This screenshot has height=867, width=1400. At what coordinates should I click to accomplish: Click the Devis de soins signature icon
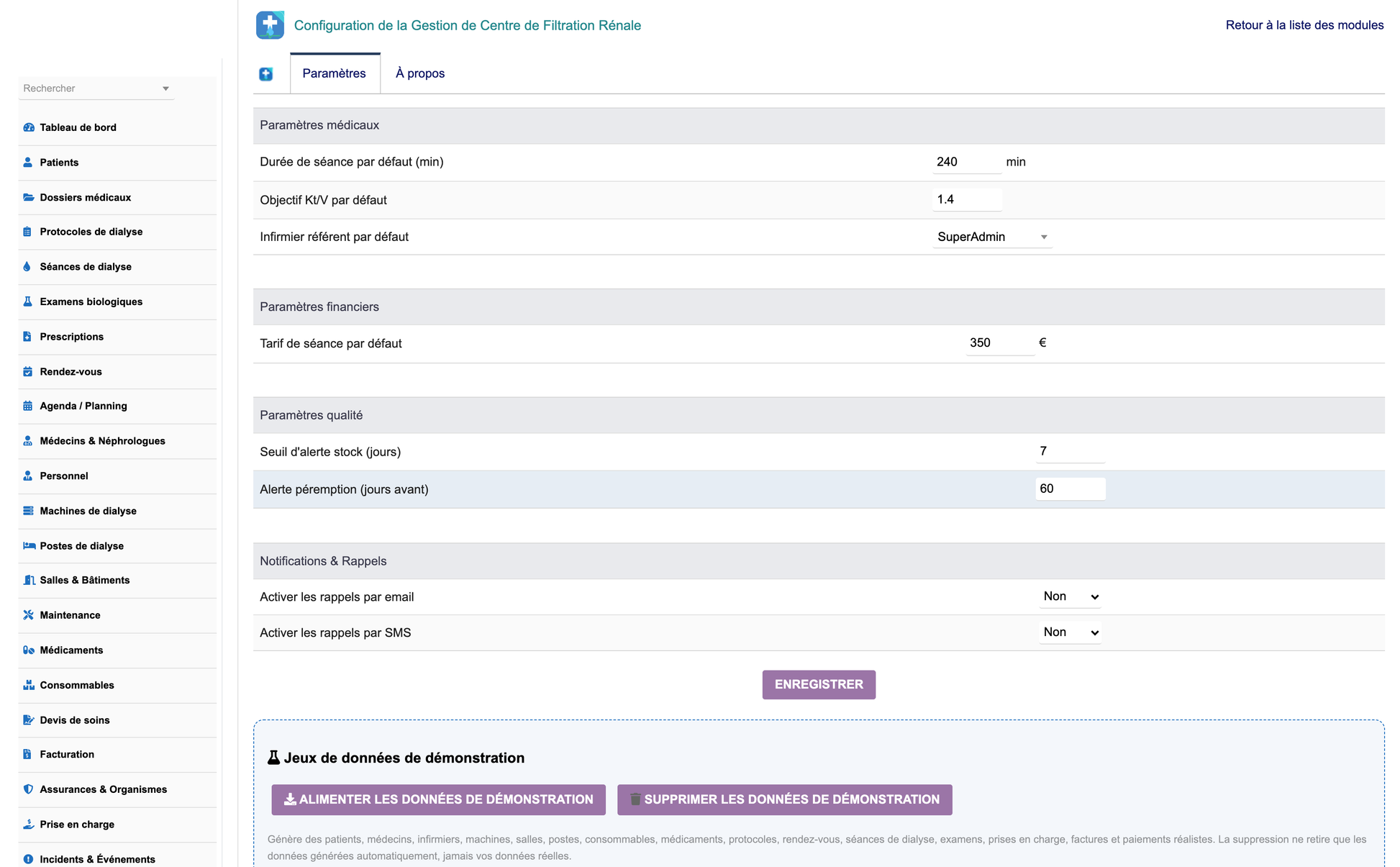(x=29, y=720)
